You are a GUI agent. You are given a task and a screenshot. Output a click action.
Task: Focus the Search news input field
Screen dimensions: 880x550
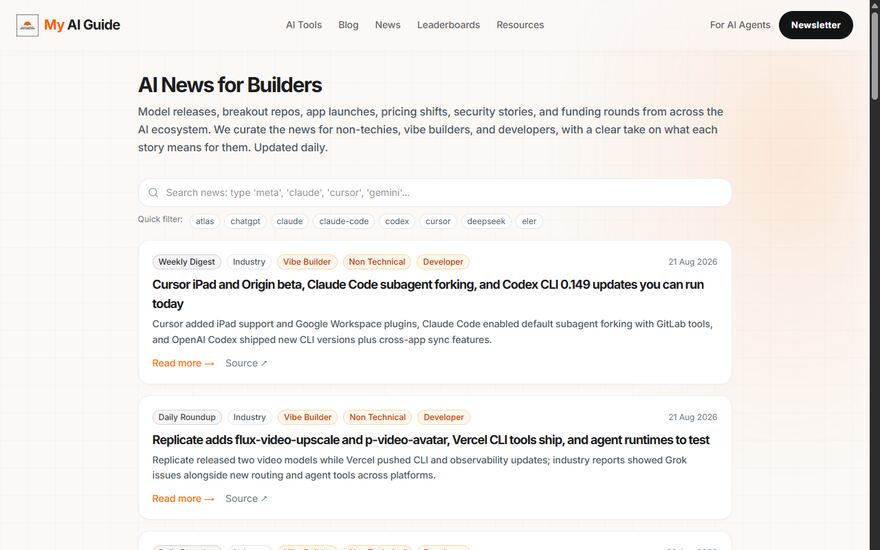tap(435, 192)
